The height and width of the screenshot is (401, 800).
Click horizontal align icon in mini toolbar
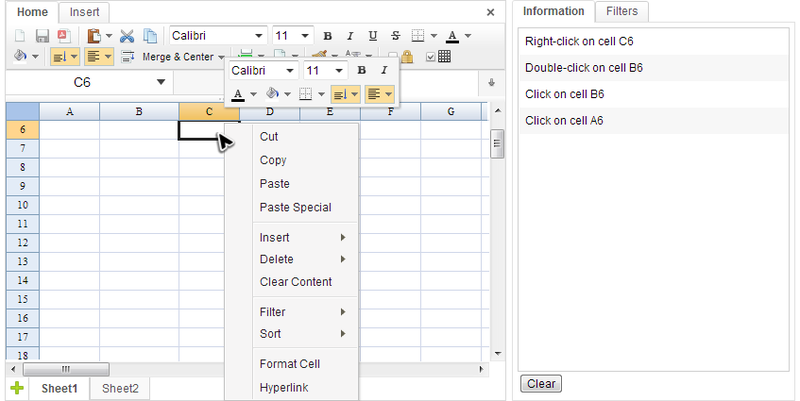pyautogui.click(x=373, y=94)
